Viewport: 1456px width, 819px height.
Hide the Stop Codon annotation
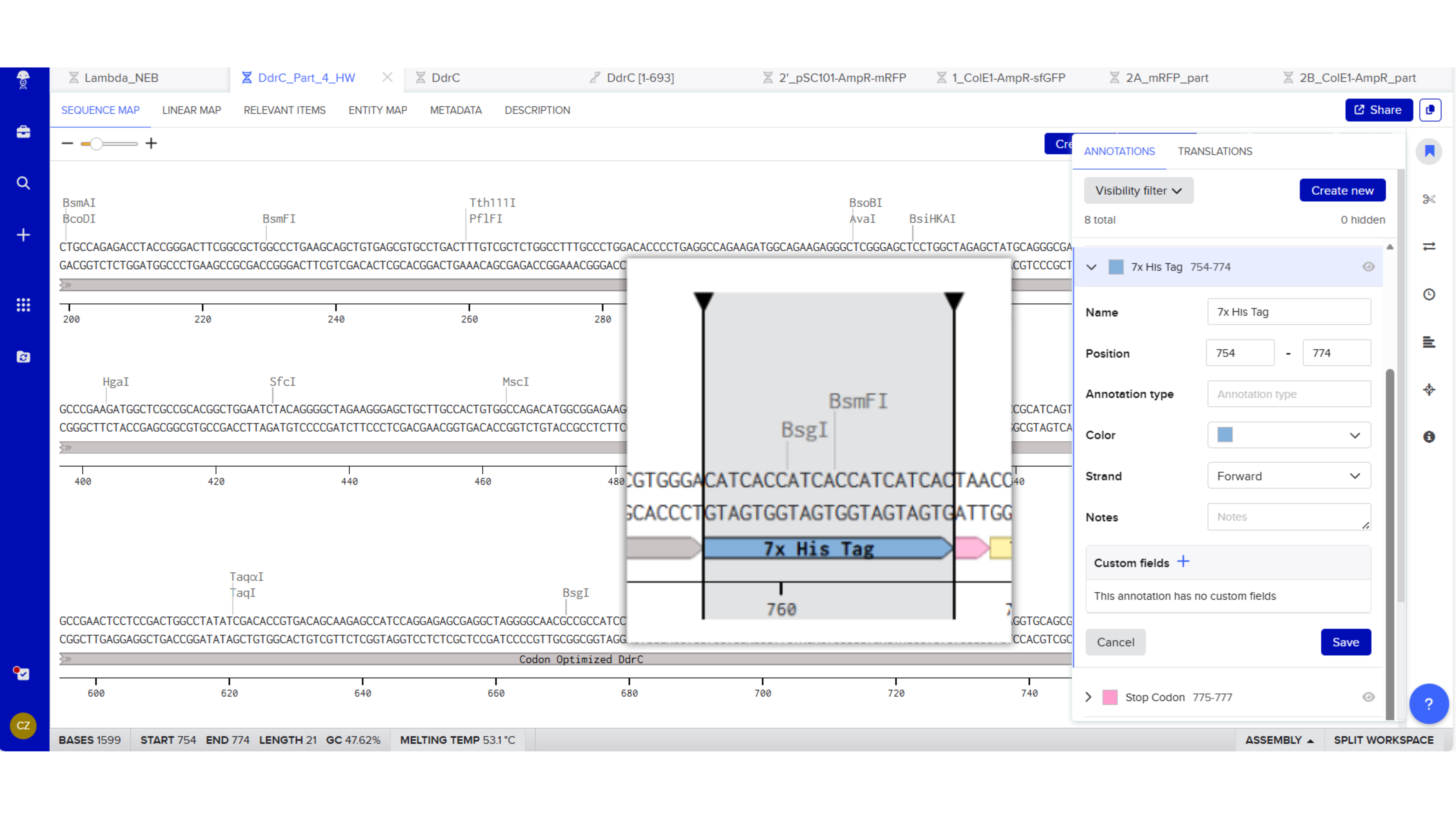(1368, 697)
